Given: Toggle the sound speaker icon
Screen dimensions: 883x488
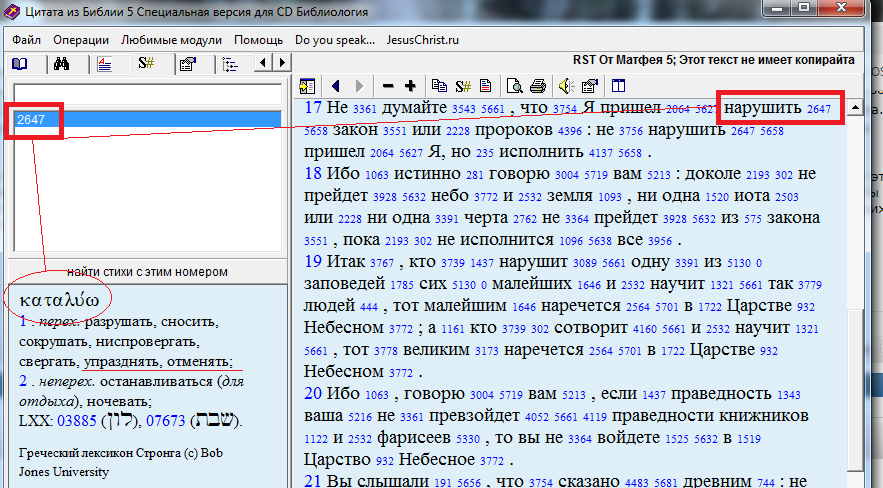Looking at the screenshot, I should 565,86.
